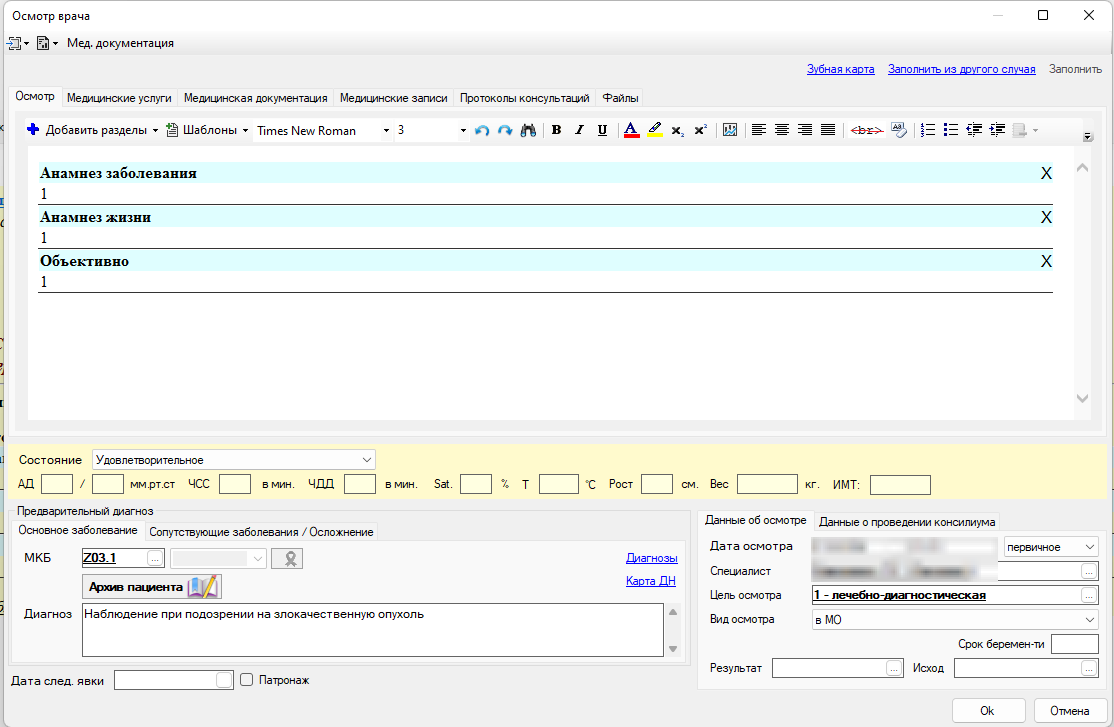Click the Italic formatting icon
Viewport: 1114px width, 727px height.
[x=580, y=130]
